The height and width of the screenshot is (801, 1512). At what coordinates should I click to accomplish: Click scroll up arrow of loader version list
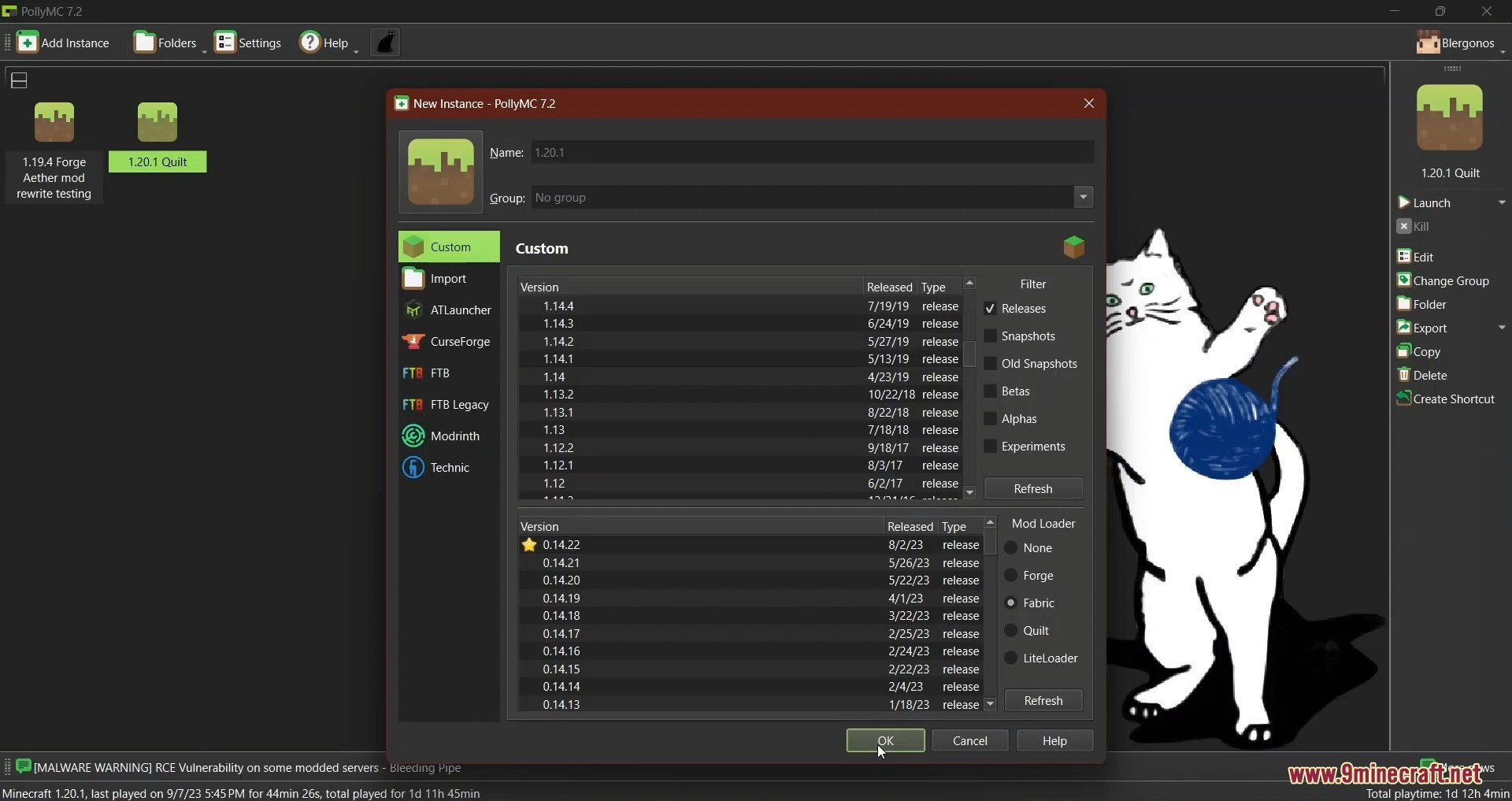991,524
